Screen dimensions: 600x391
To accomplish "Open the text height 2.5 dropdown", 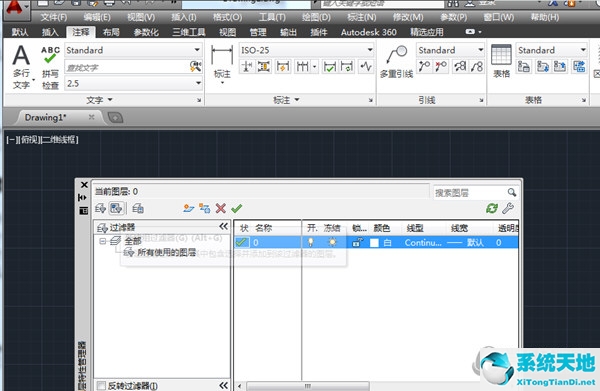I will click(198, 83).
